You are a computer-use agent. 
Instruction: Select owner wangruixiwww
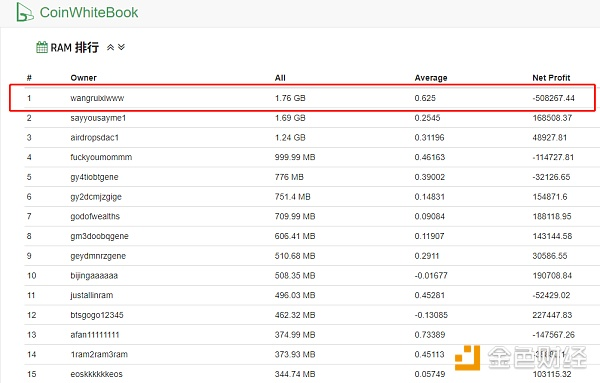pos(97,98)
